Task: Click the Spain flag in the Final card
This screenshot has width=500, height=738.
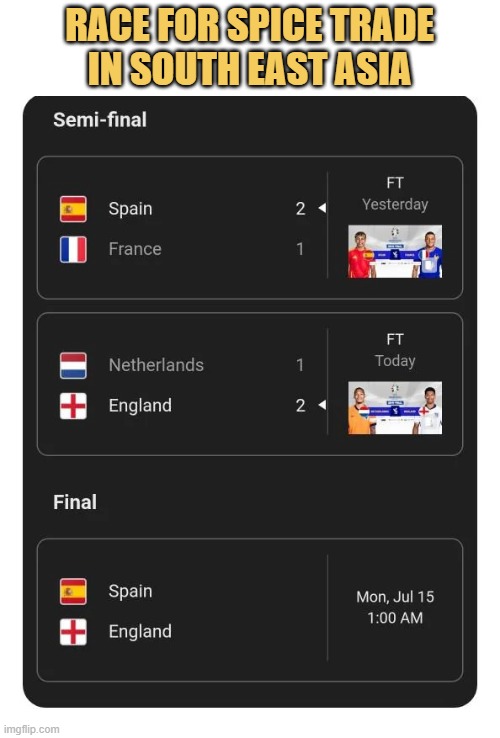Action: tap(73, 591)
